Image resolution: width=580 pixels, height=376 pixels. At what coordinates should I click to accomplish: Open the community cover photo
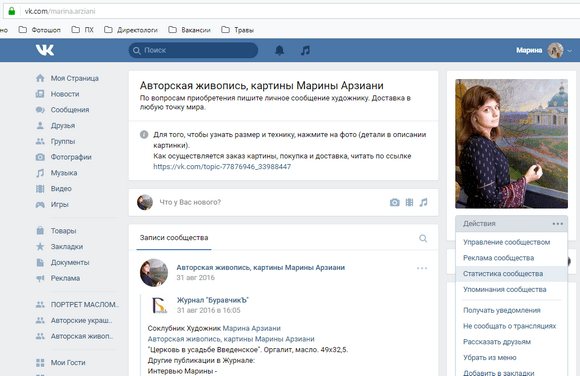(511, 144)
